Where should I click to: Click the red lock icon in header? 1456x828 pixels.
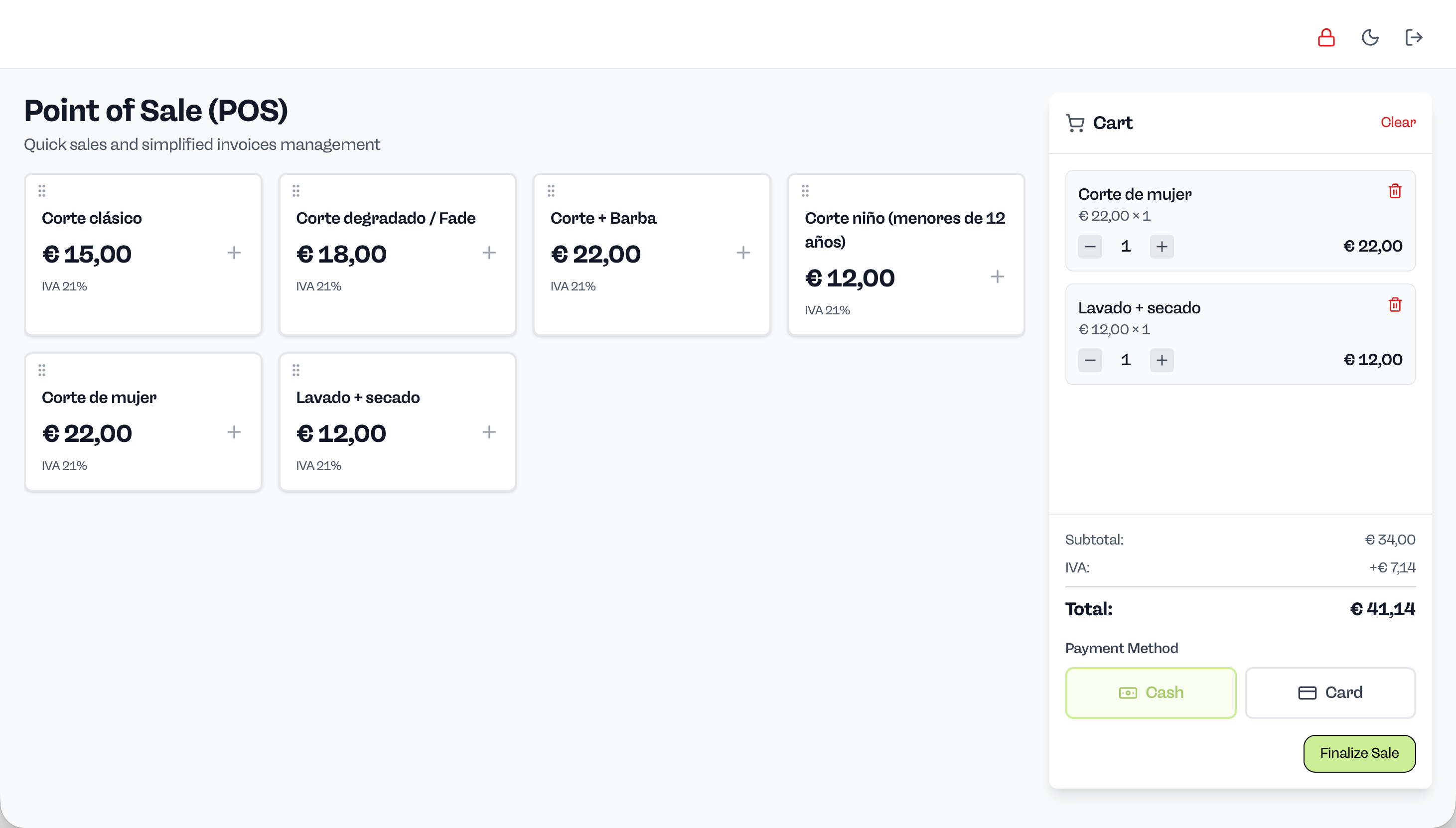coord(1326,37)
